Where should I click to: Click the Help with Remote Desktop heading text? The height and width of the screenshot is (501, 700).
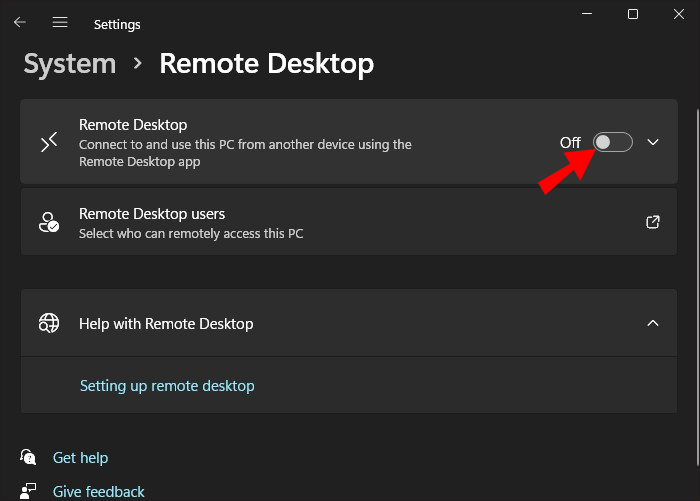(x=166, y=323)
